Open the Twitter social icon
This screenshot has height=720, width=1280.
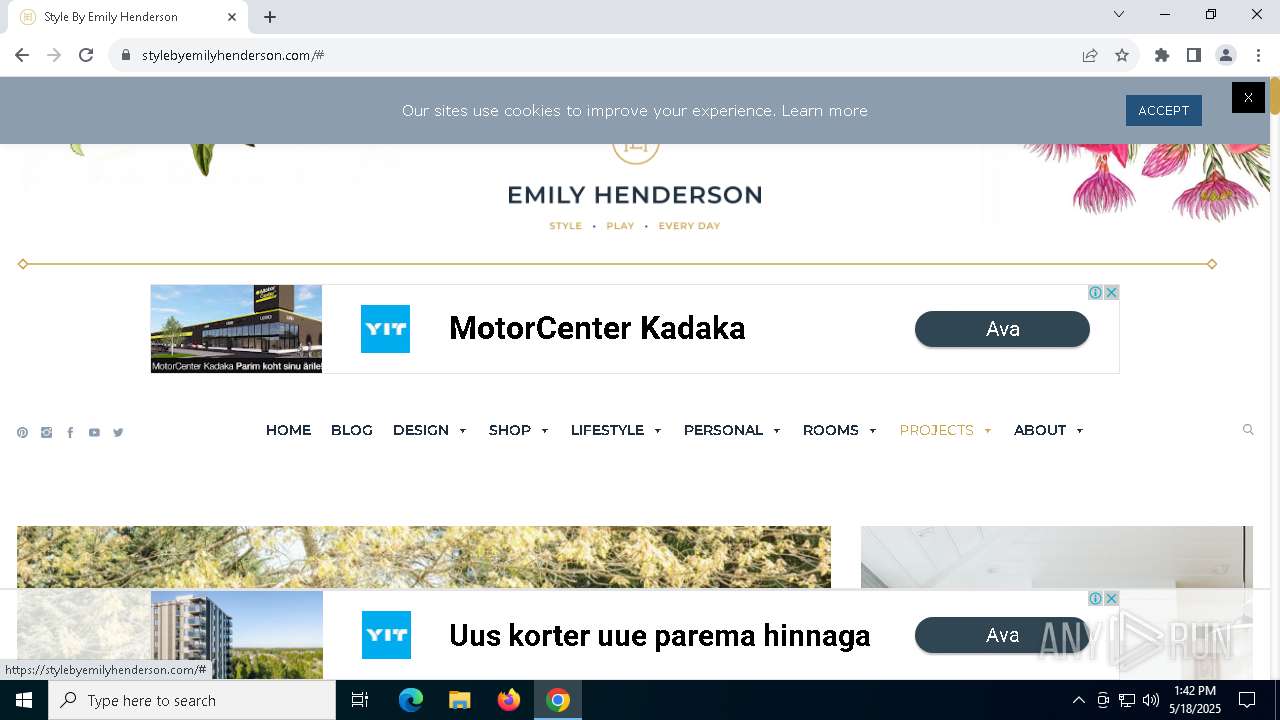(x=118, y=433)
